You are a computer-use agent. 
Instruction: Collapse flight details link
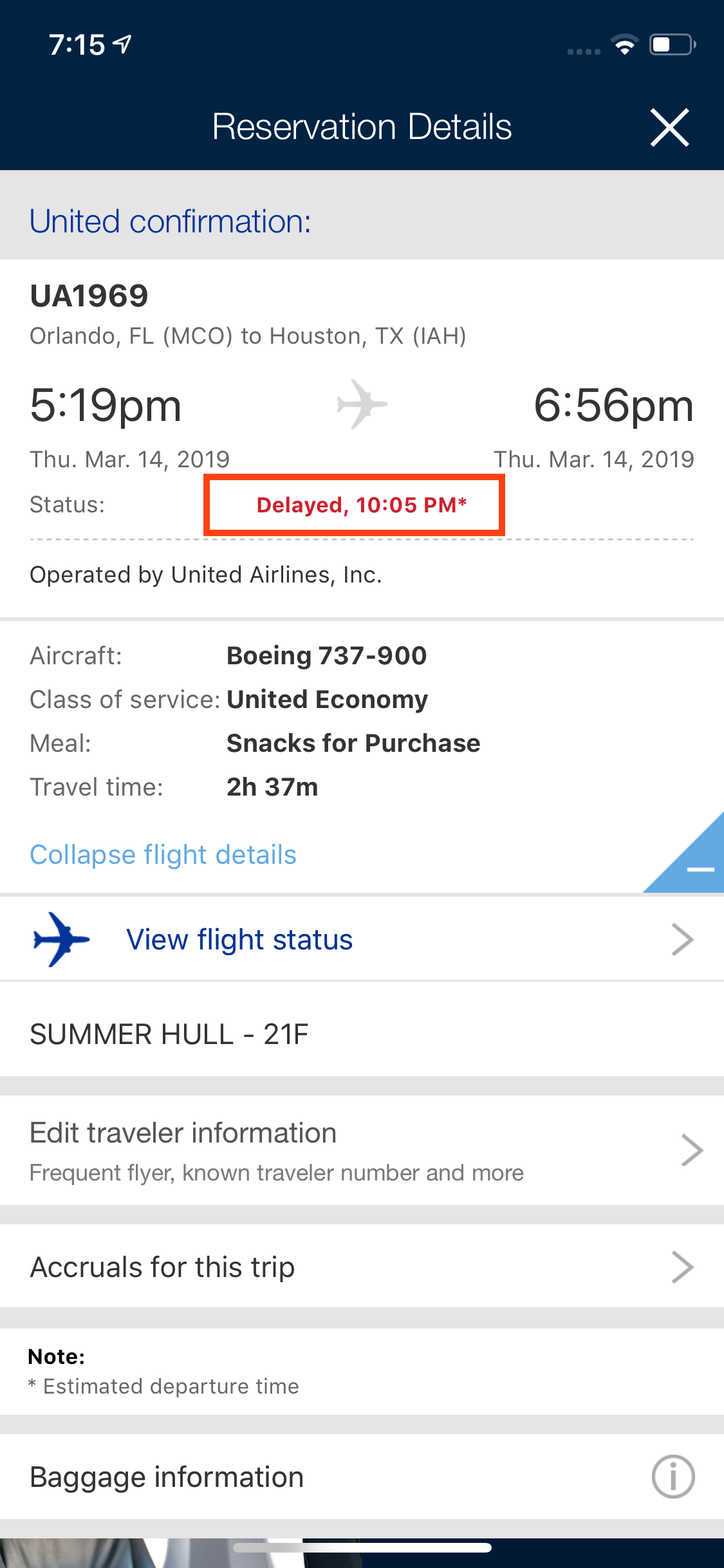coord(163,855)
